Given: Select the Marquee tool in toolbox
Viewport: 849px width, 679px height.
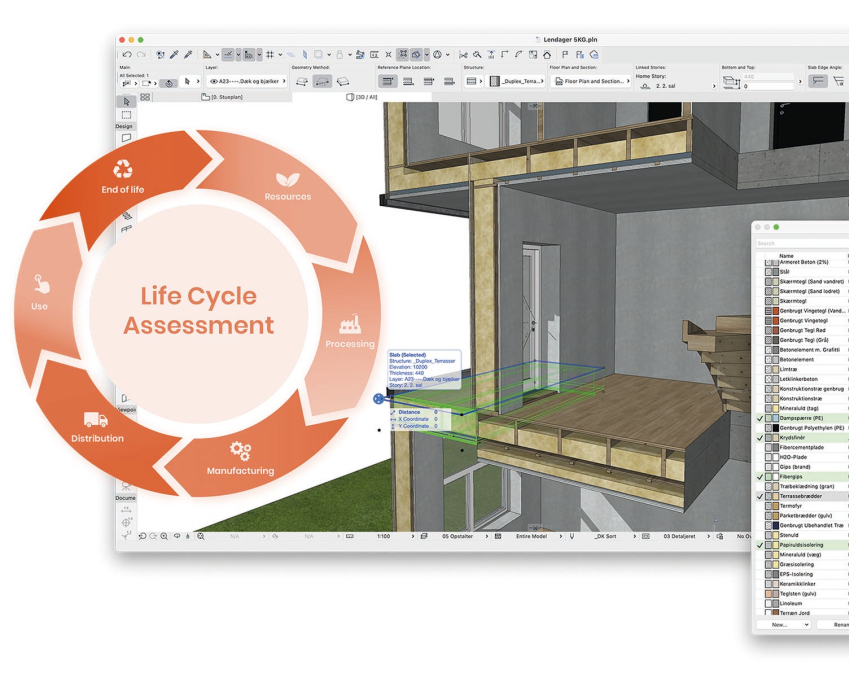Looking at the screenshot, I should coord(126,115).
